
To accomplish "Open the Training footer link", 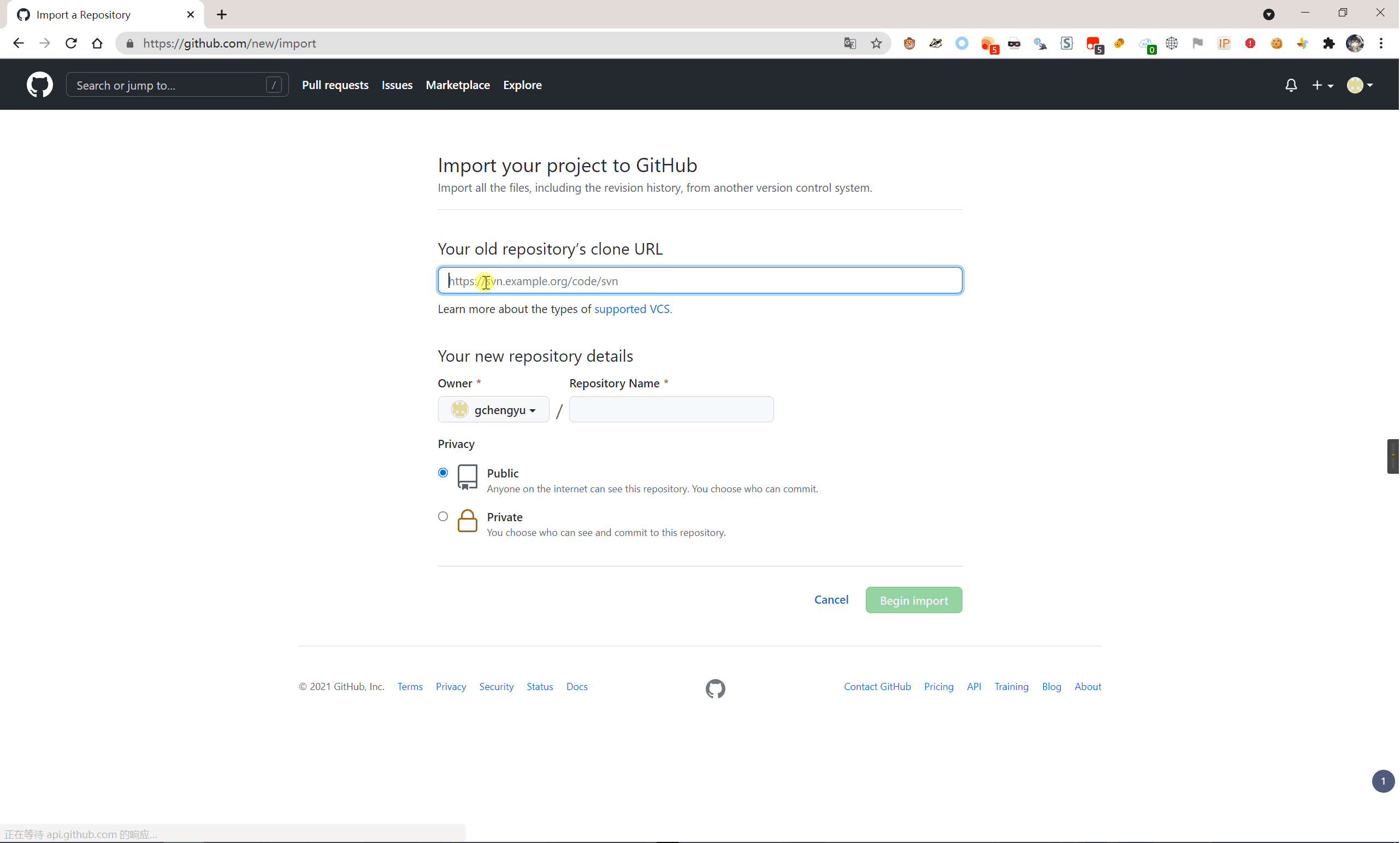I will 1012,686.
